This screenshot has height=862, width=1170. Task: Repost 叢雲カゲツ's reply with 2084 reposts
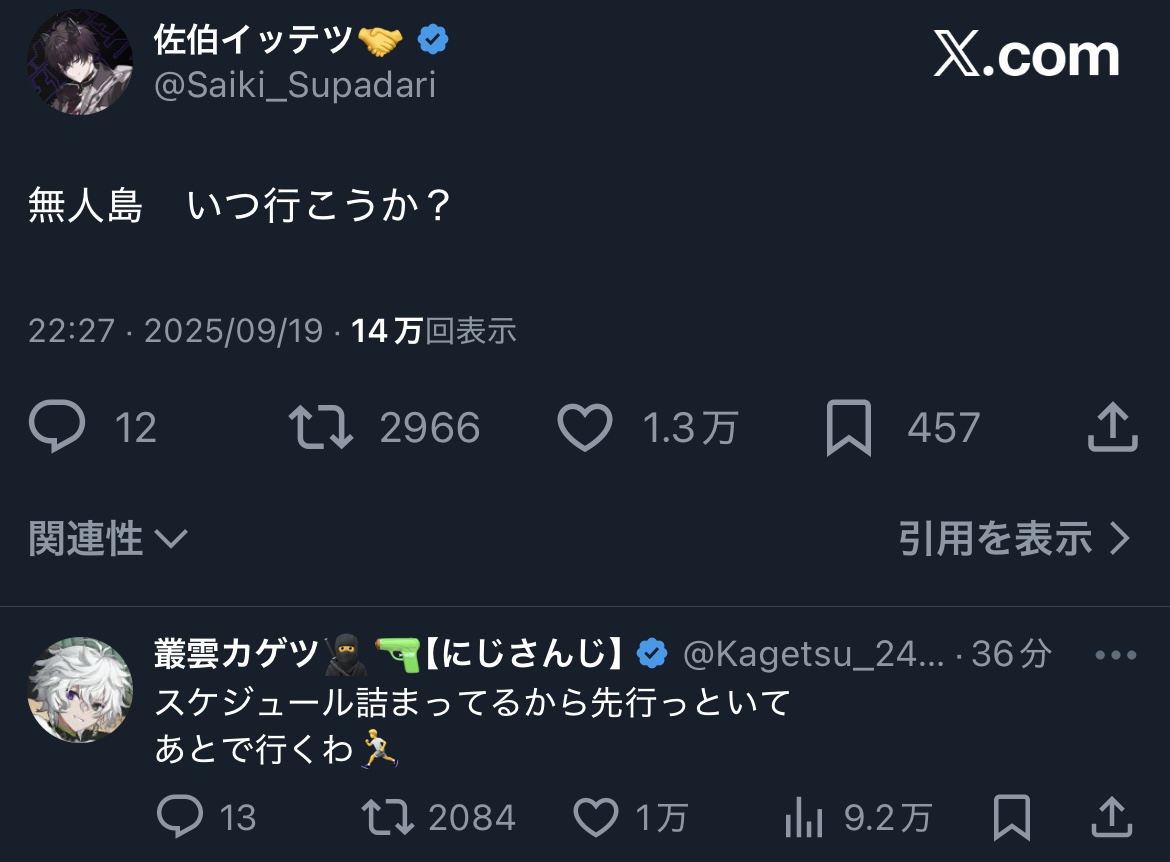pyautogui.click(x=388, y=817)
